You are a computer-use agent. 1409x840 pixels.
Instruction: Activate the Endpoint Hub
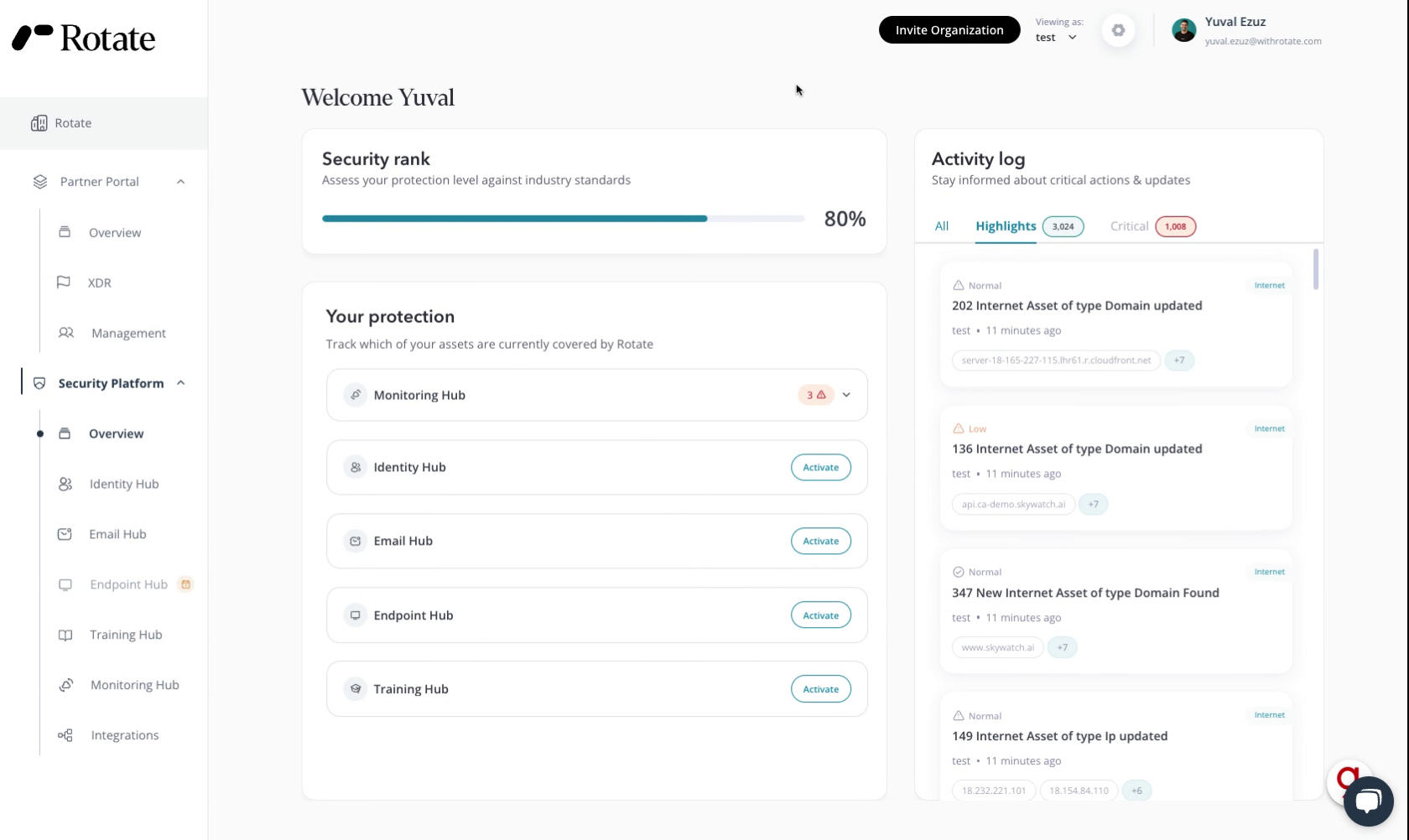coord(820,615)
